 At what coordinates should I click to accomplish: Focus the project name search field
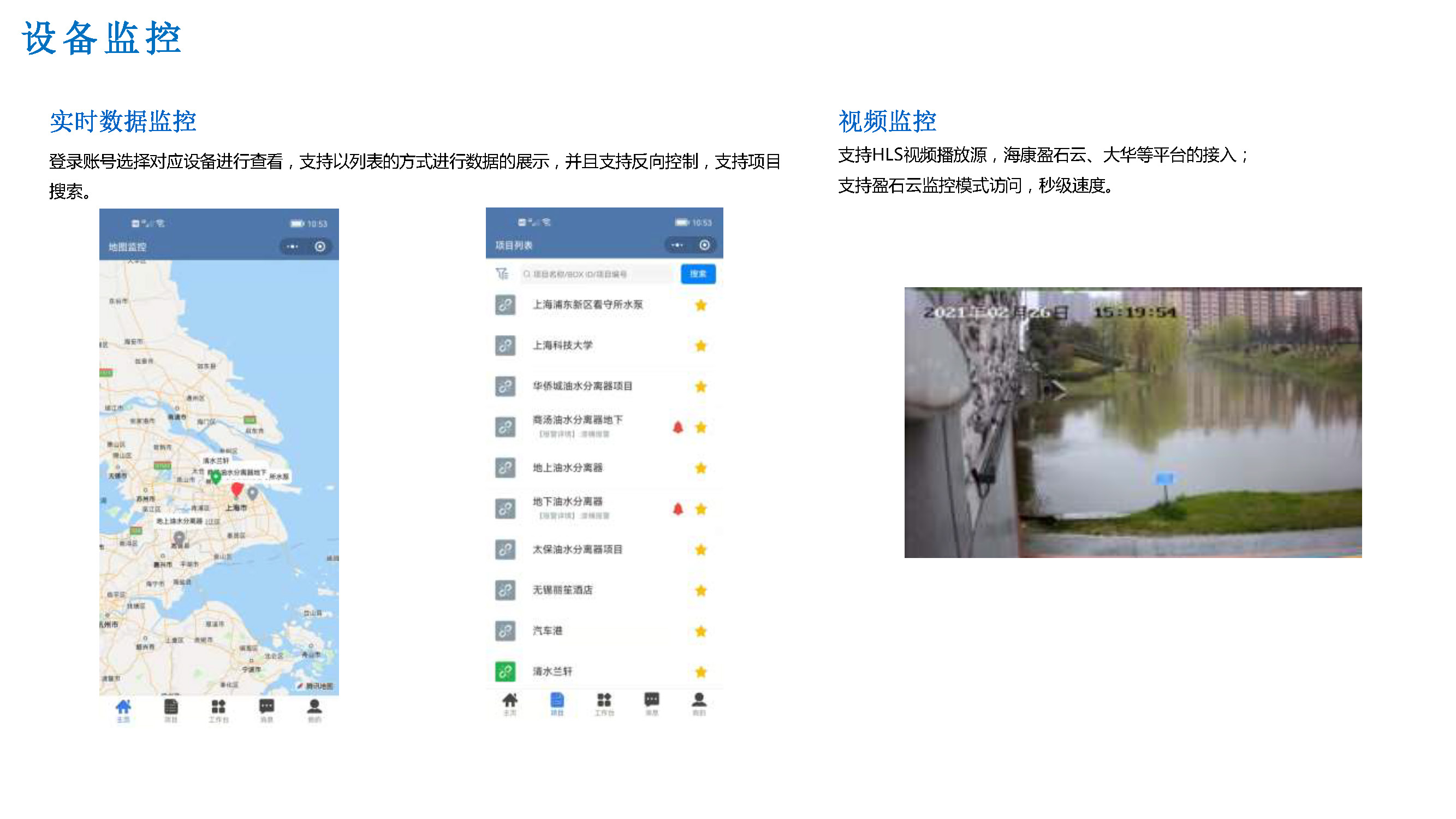coord(597,274)
